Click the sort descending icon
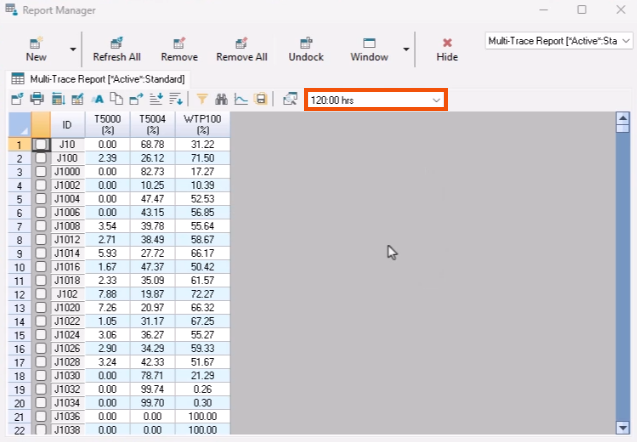 pos(176,99)
